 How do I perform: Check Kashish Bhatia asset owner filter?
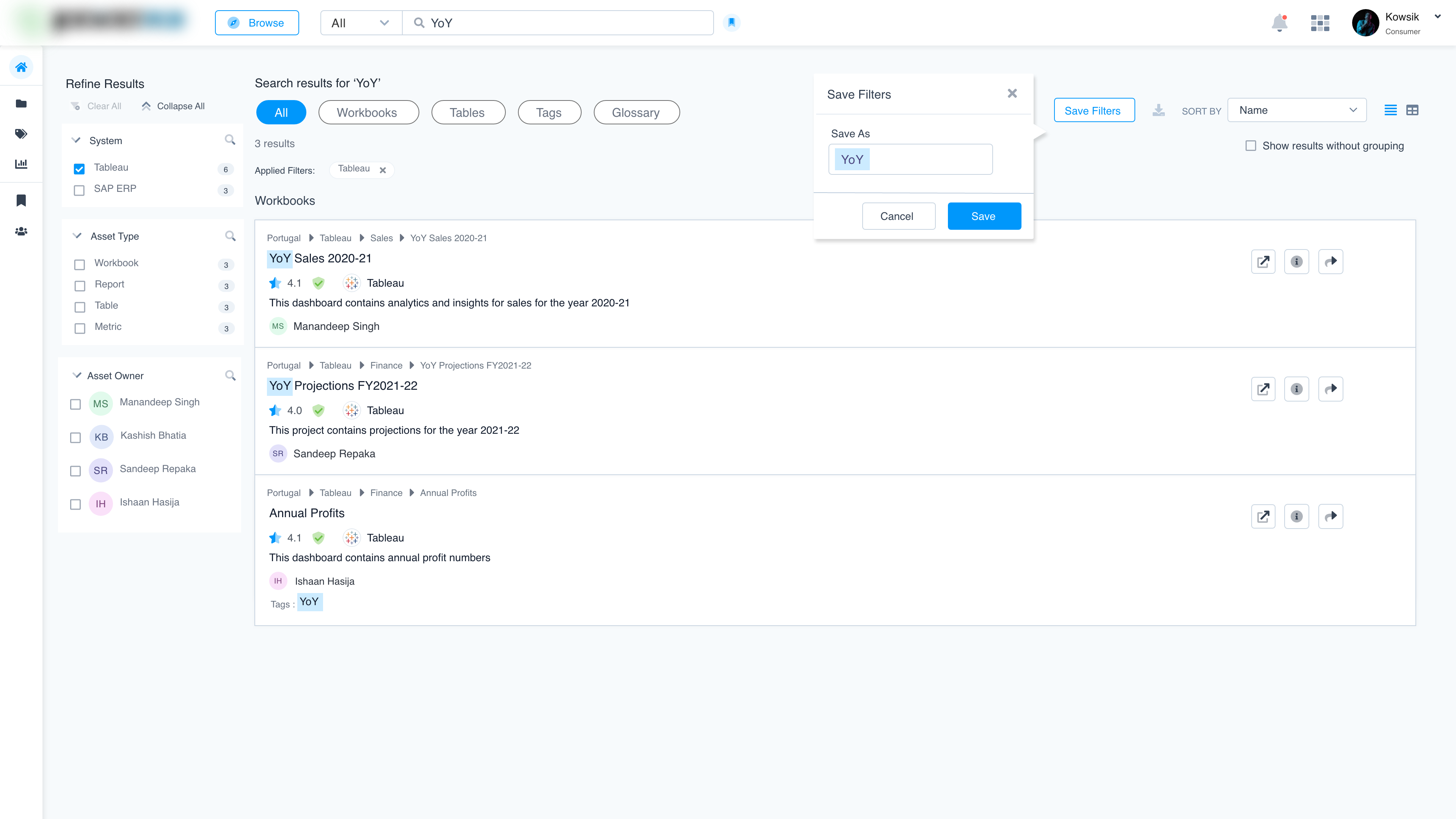[x=75, y=438]
